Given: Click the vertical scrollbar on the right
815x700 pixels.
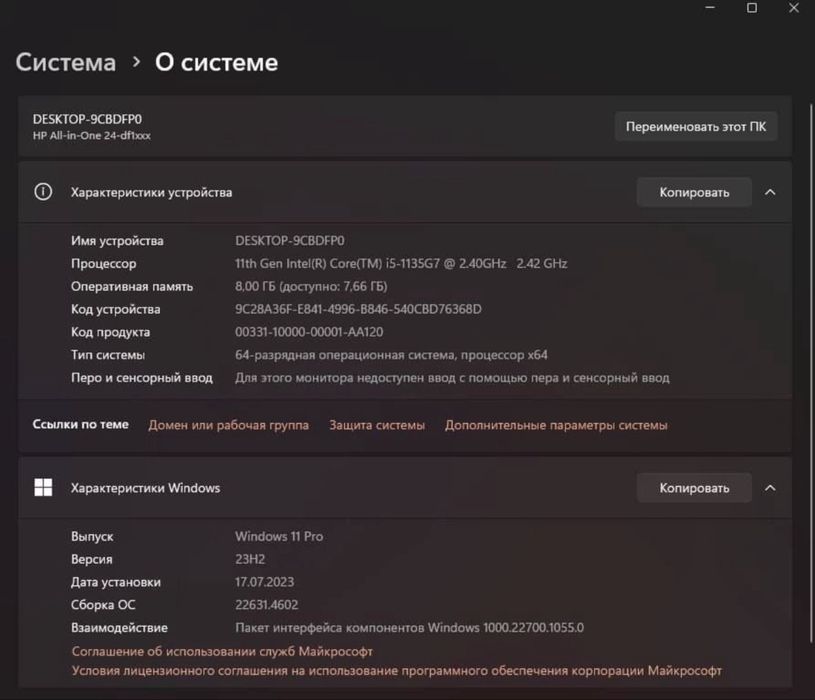Looking at the screenshot, I should [x=811, y=374].
